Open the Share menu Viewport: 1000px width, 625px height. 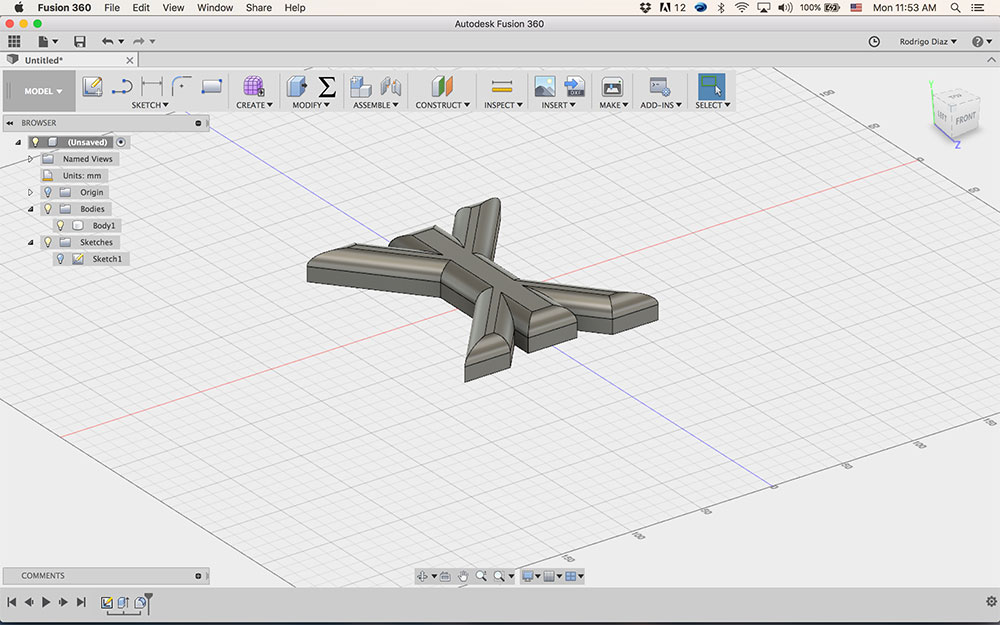259,8
